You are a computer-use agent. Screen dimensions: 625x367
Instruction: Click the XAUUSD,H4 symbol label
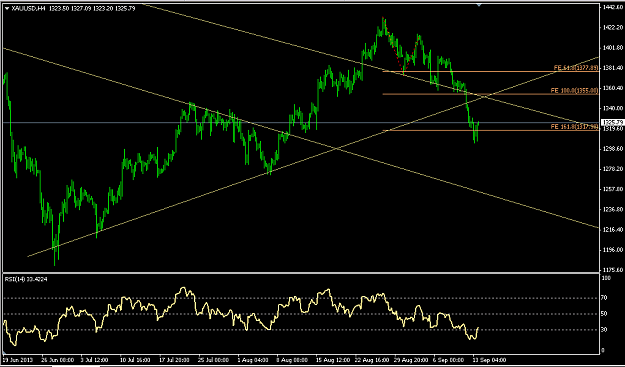pos(28,8)
